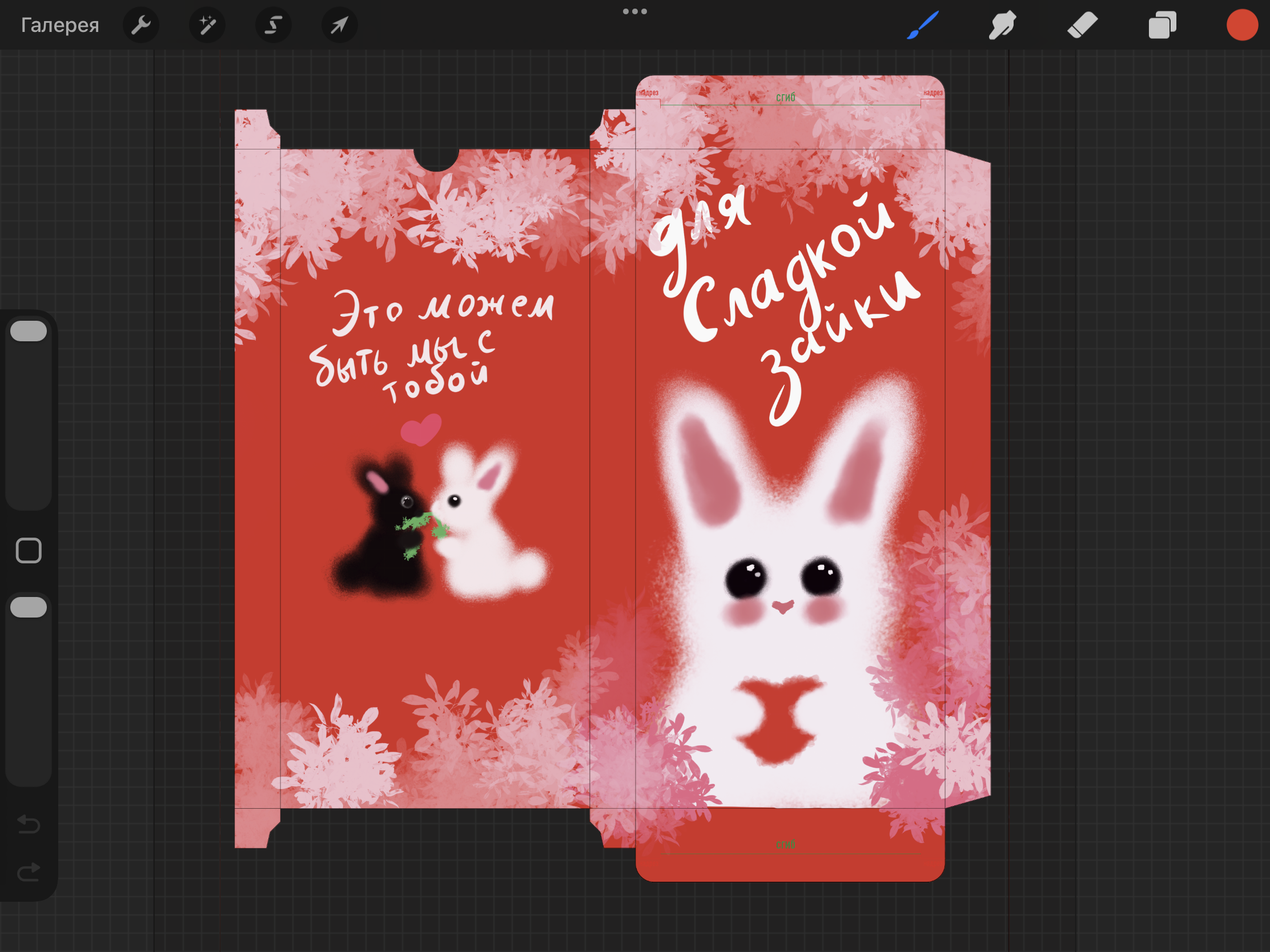This screenshot has width=1270, height=952.
Task: Select the Eraser tool
Action: 1082,25
